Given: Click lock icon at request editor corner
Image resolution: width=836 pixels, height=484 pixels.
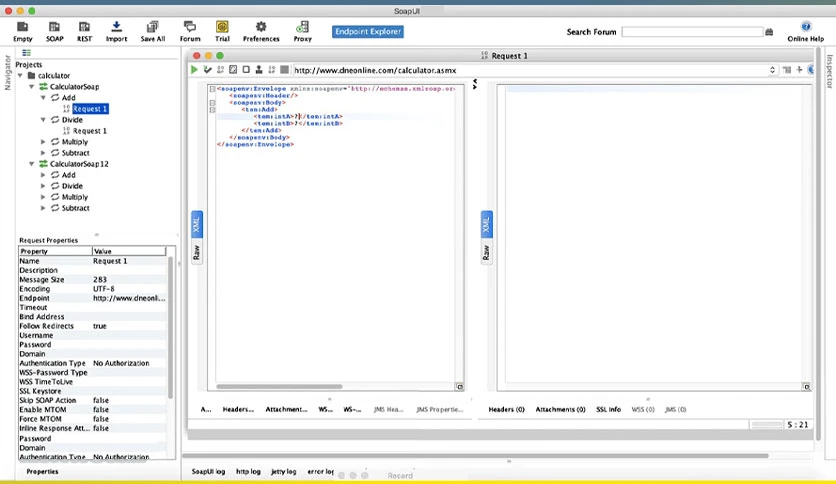Looking at the screenshot, I should click(460, 387).
